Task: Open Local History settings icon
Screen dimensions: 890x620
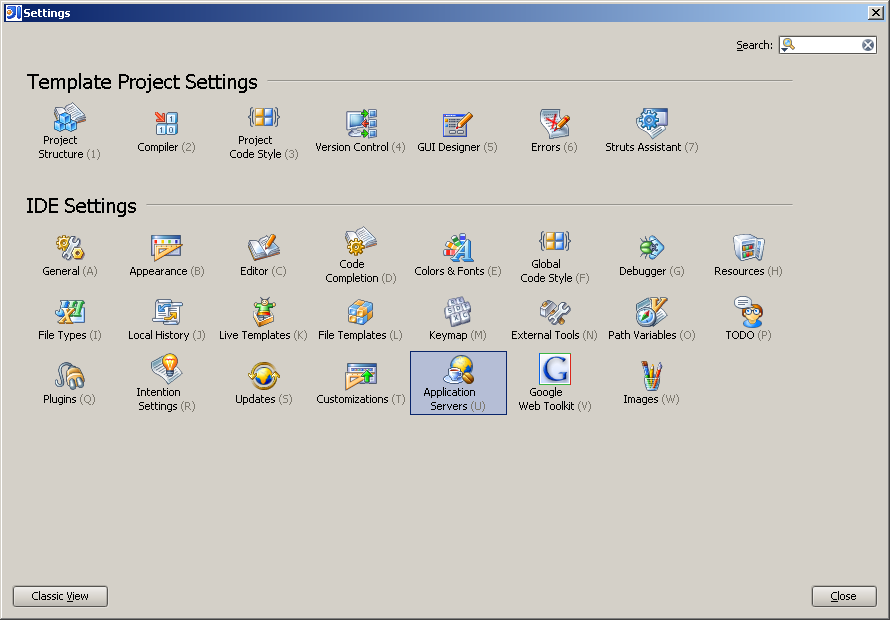Action: coord(167,312)
